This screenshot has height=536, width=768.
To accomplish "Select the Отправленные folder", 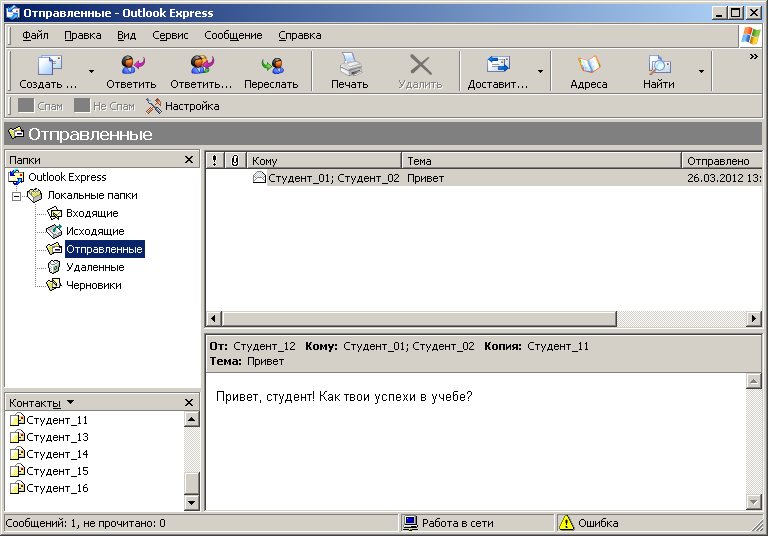I will [x=104, y=249].
